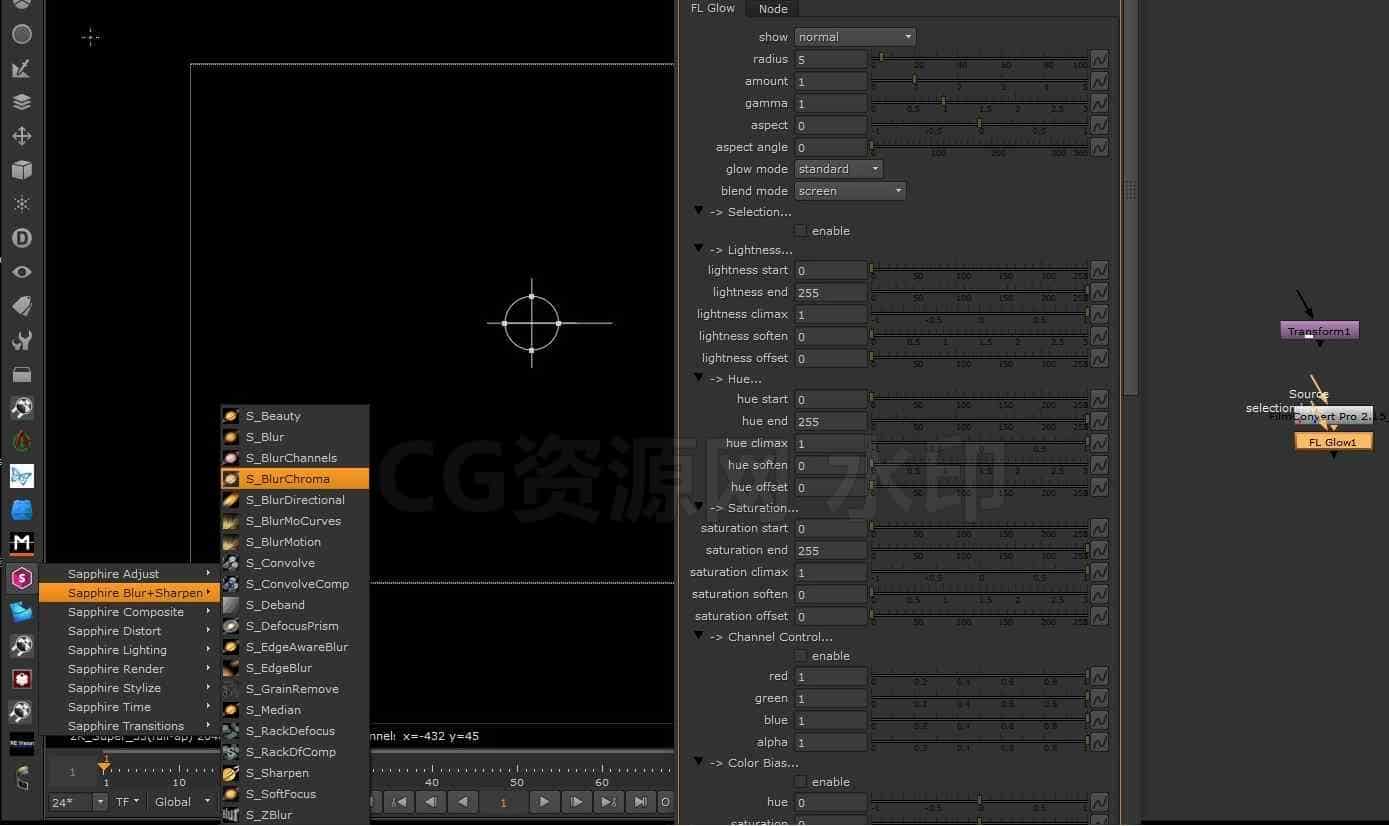This screenshot has height=826, width=1389.
Task: Click the amount slider track
Action: click(979, 80)
